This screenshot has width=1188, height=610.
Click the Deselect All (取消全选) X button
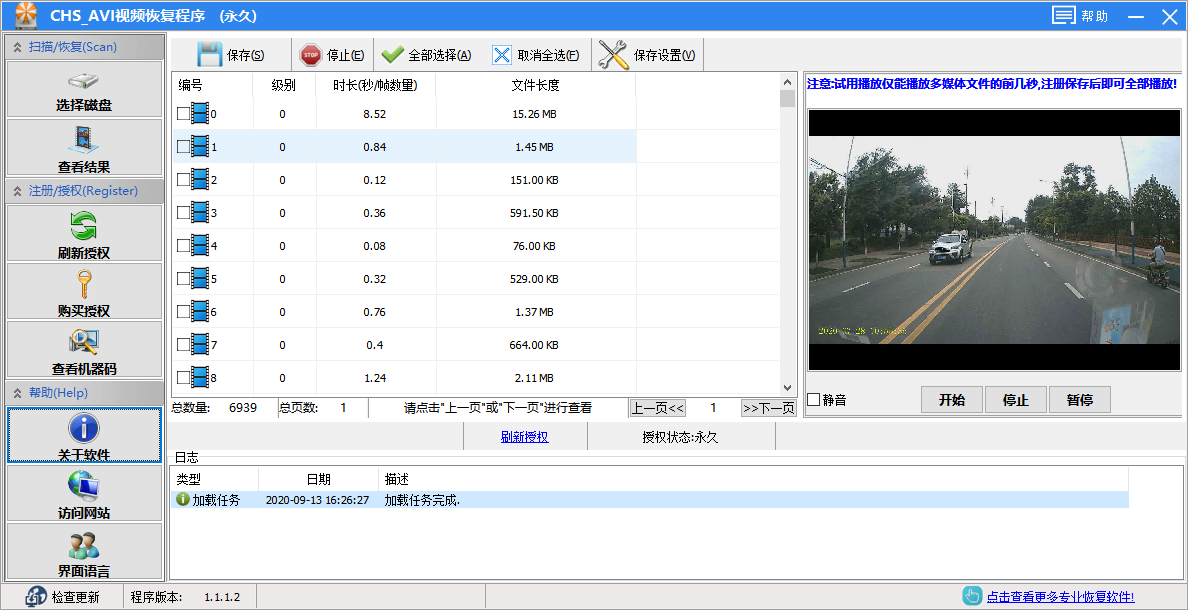point(535,55)
